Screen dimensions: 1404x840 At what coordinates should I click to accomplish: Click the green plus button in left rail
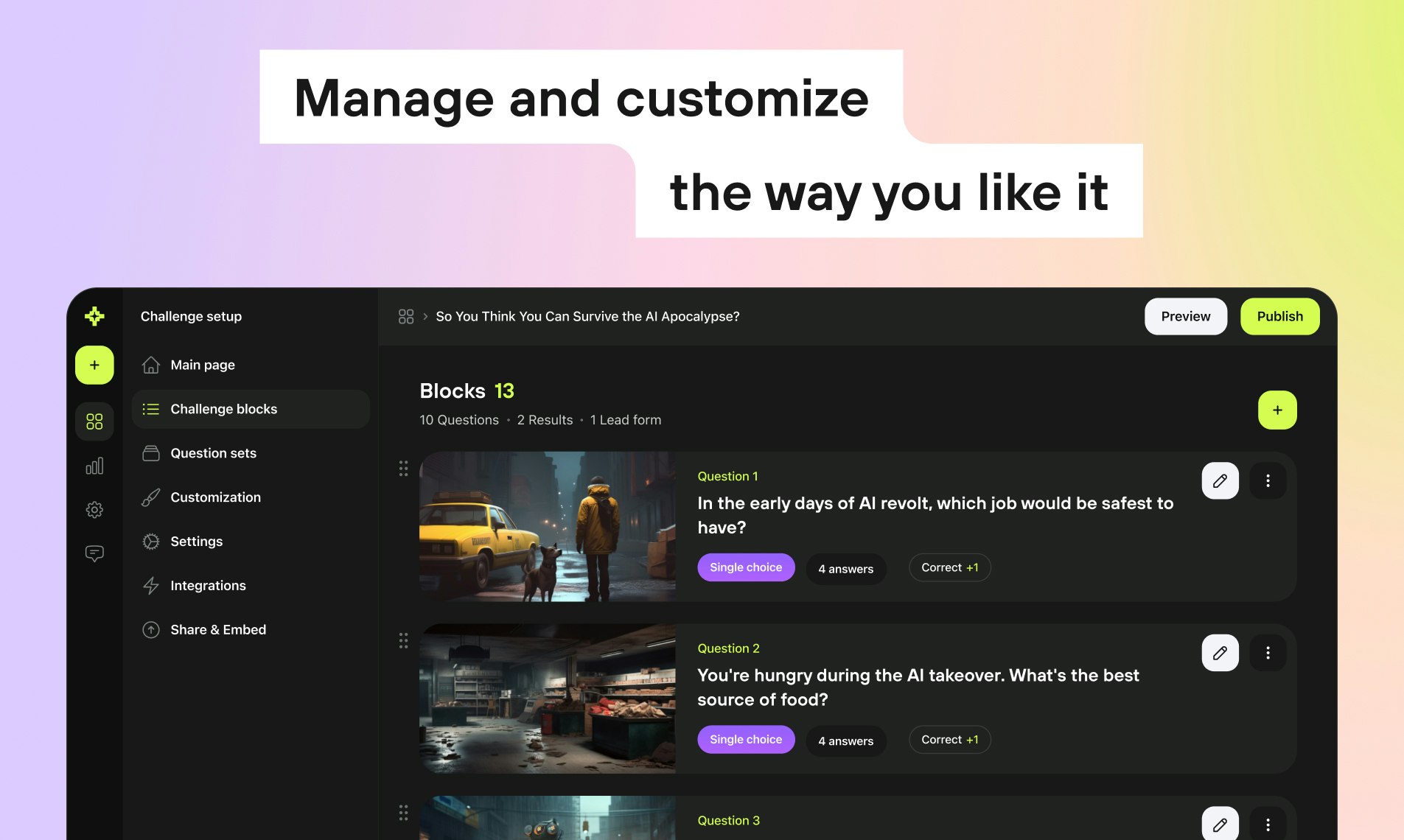point(94,365)
